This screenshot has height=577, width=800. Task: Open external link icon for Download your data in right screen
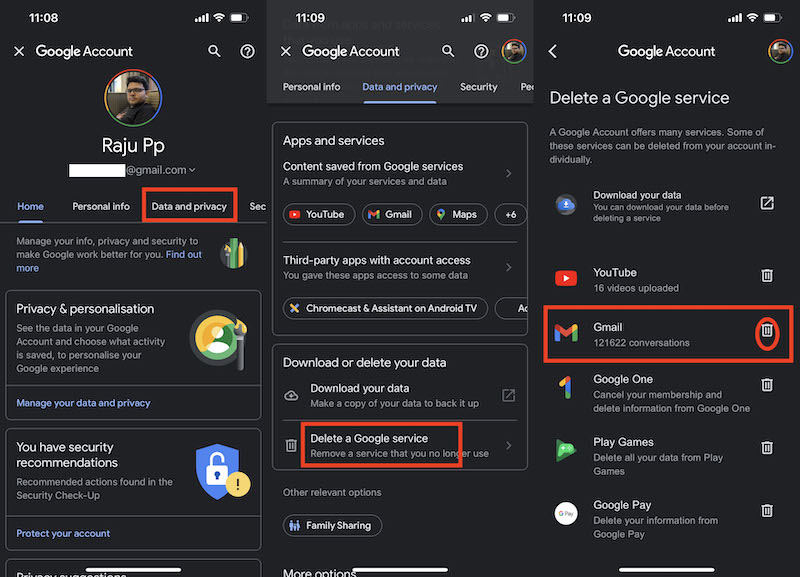767,203
